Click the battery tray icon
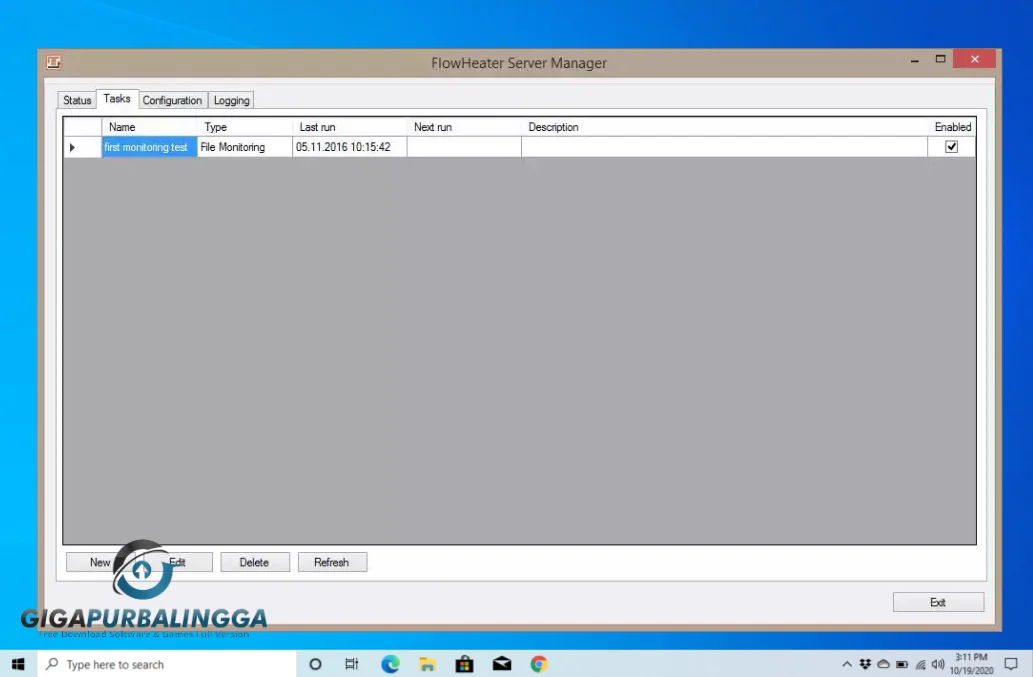1033x677 pixels. [x=902, y=664]
